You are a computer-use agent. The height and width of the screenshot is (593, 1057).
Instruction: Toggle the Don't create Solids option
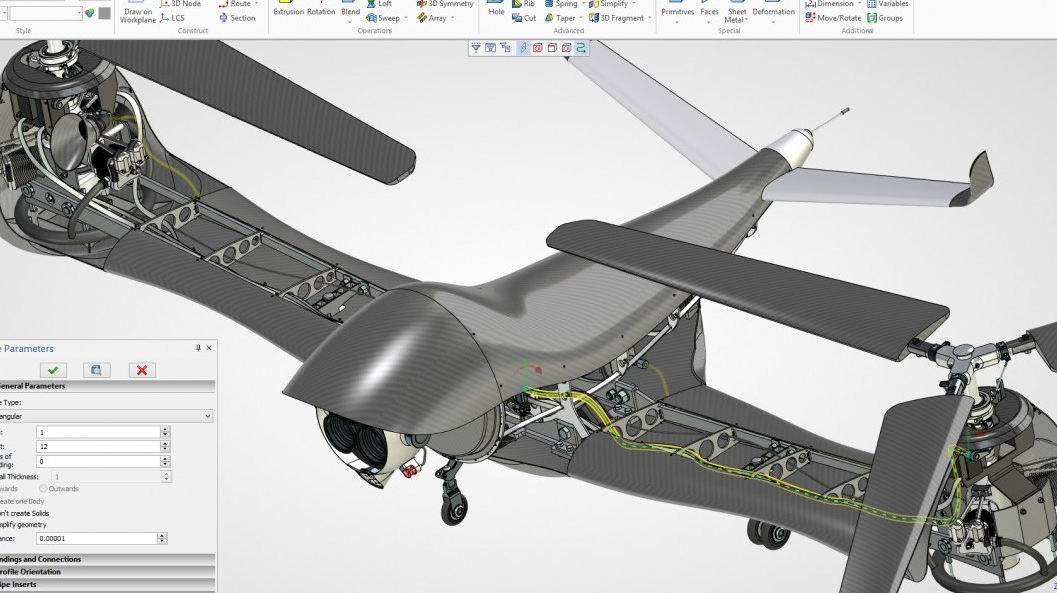24,513
